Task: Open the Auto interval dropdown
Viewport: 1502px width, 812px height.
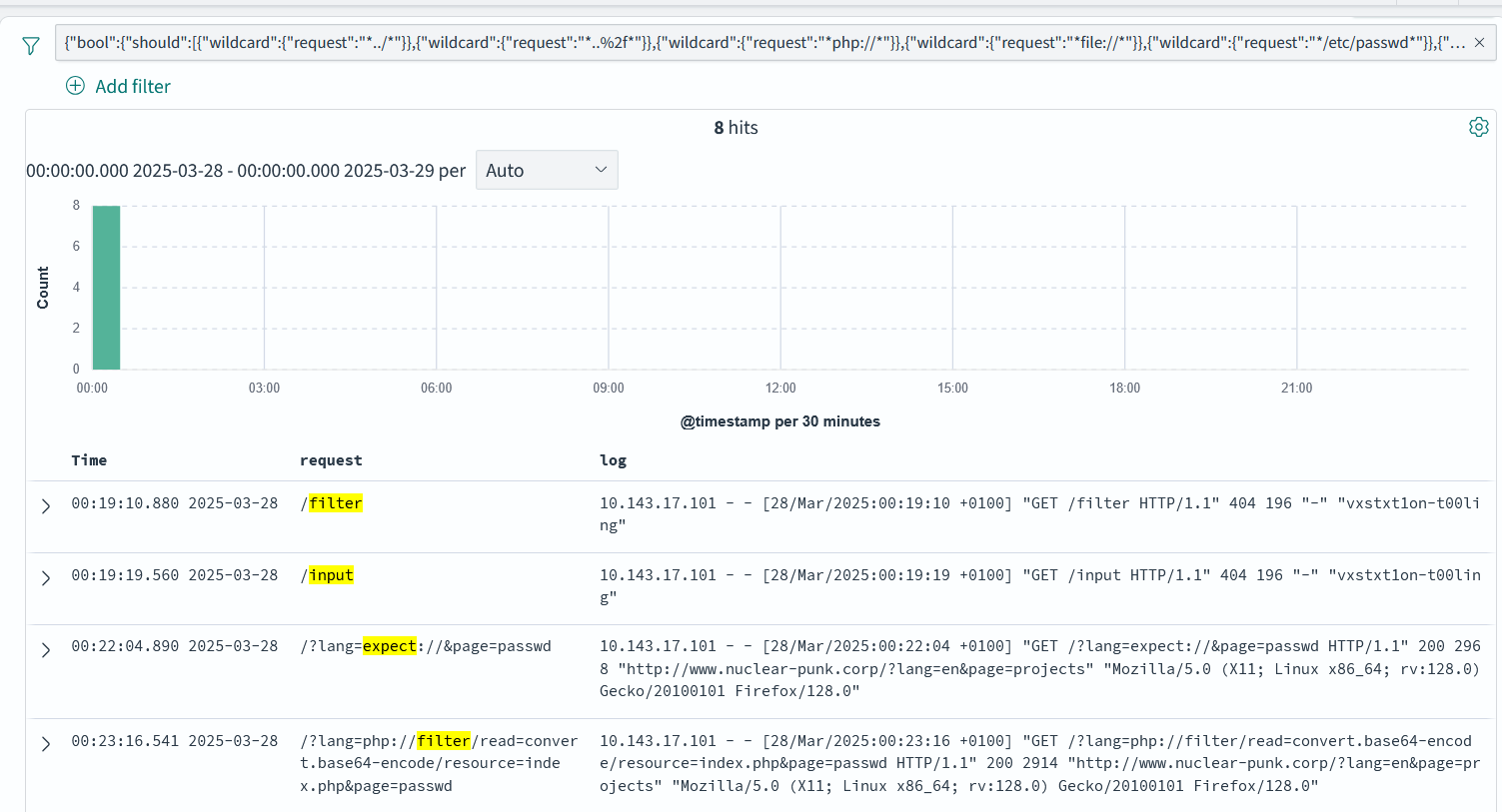Action: coord(546,170)
